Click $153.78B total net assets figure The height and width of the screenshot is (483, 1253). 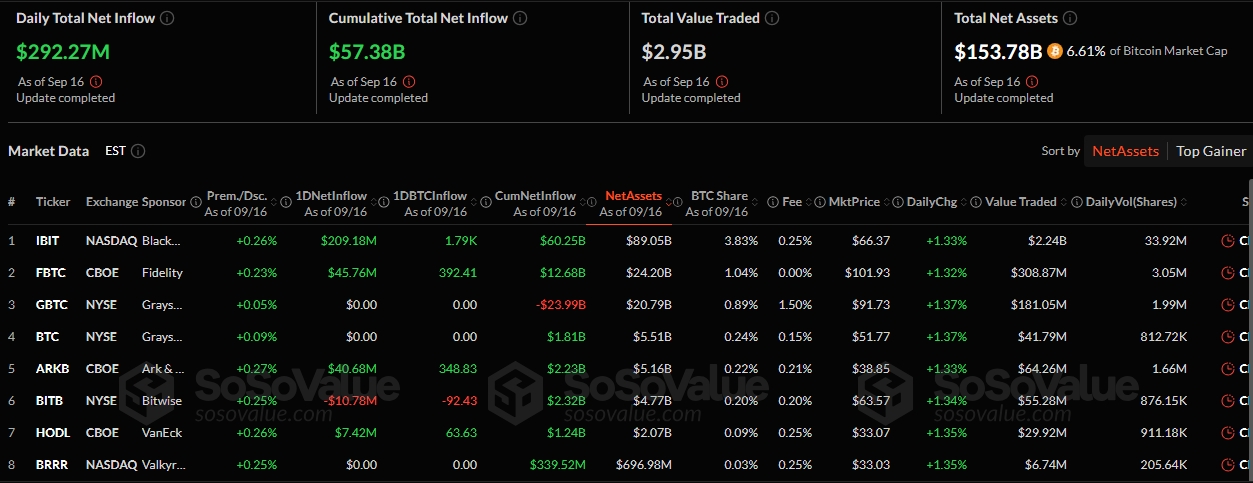tap(998, 51)
